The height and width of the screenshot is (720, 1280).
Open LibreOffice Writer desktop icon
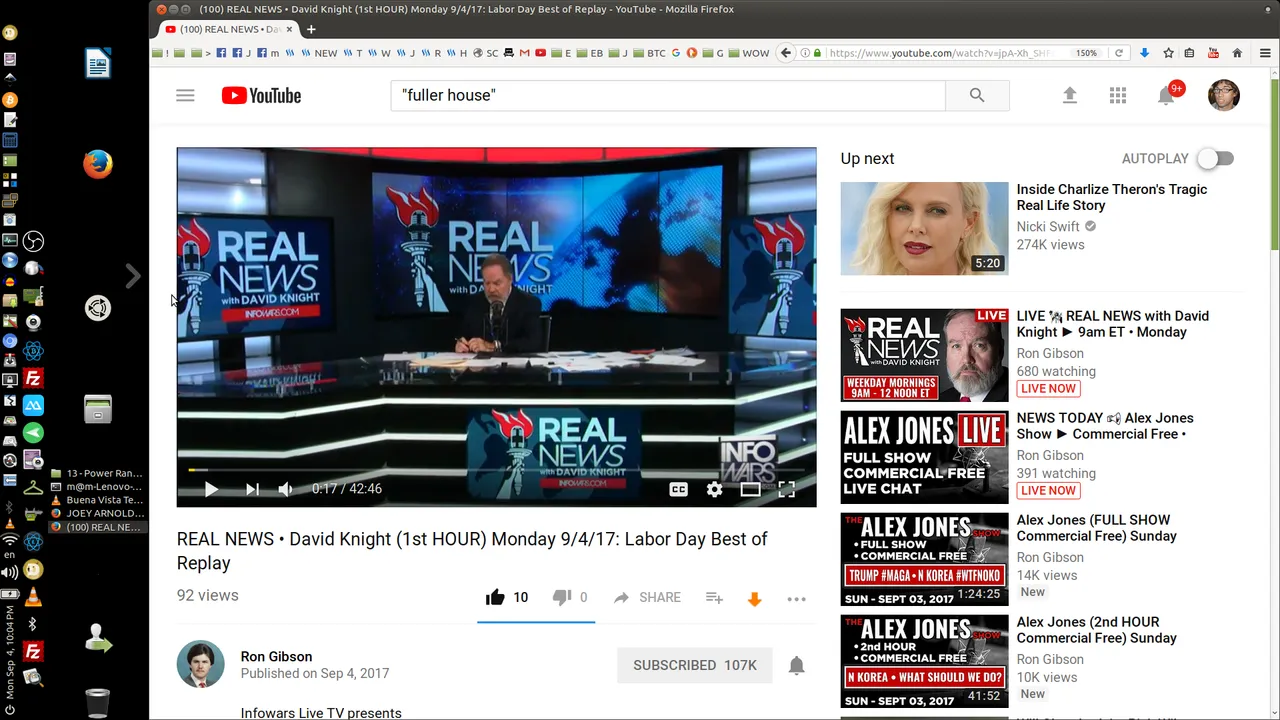click(x=98, y=64)
